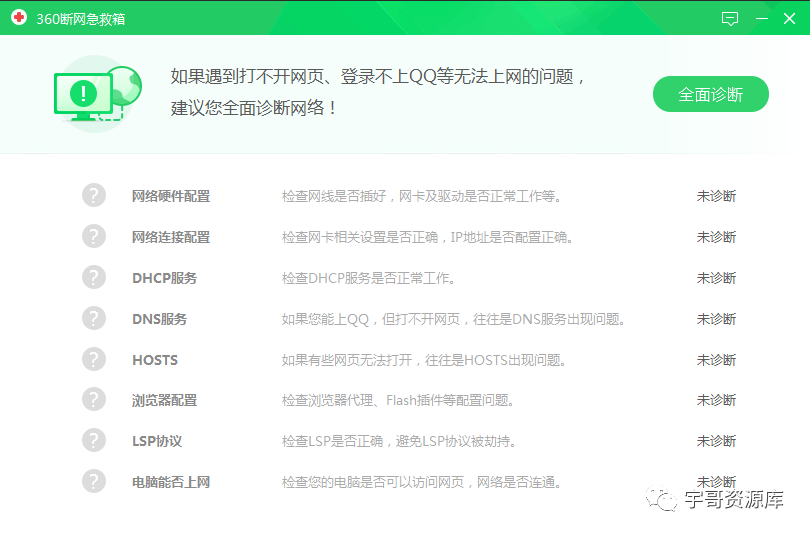Click question mark icon beside DHCP服务
This screenshot has height=535, width=810.
94,277
